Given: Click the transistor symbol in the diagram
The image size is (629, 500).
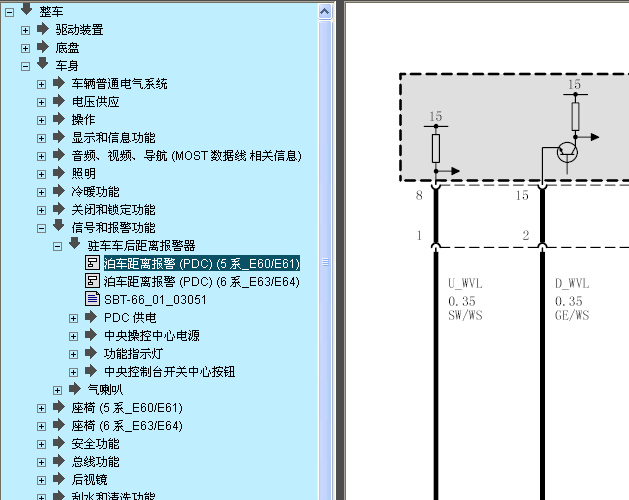Looking at the screenshot, I should click(567, 152).
